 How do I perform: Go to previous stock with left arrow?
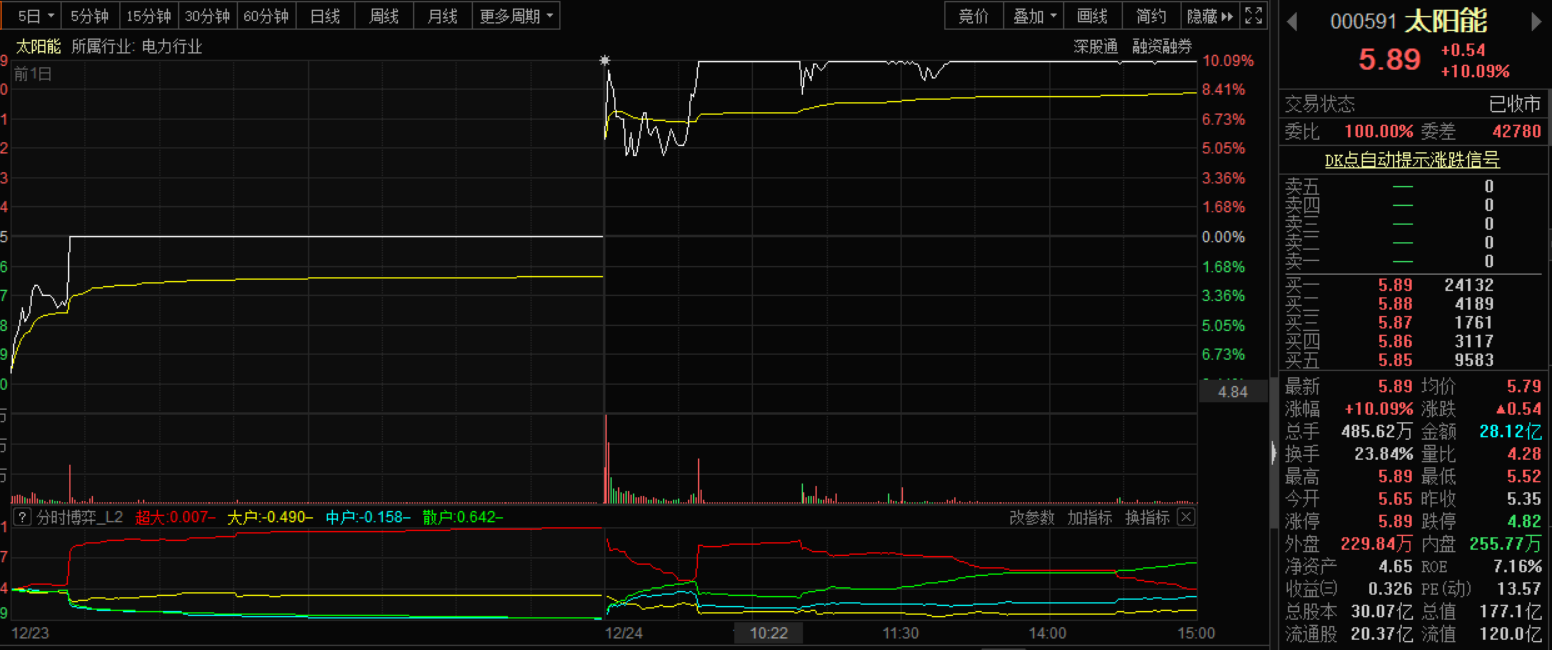pos(1291,21)
